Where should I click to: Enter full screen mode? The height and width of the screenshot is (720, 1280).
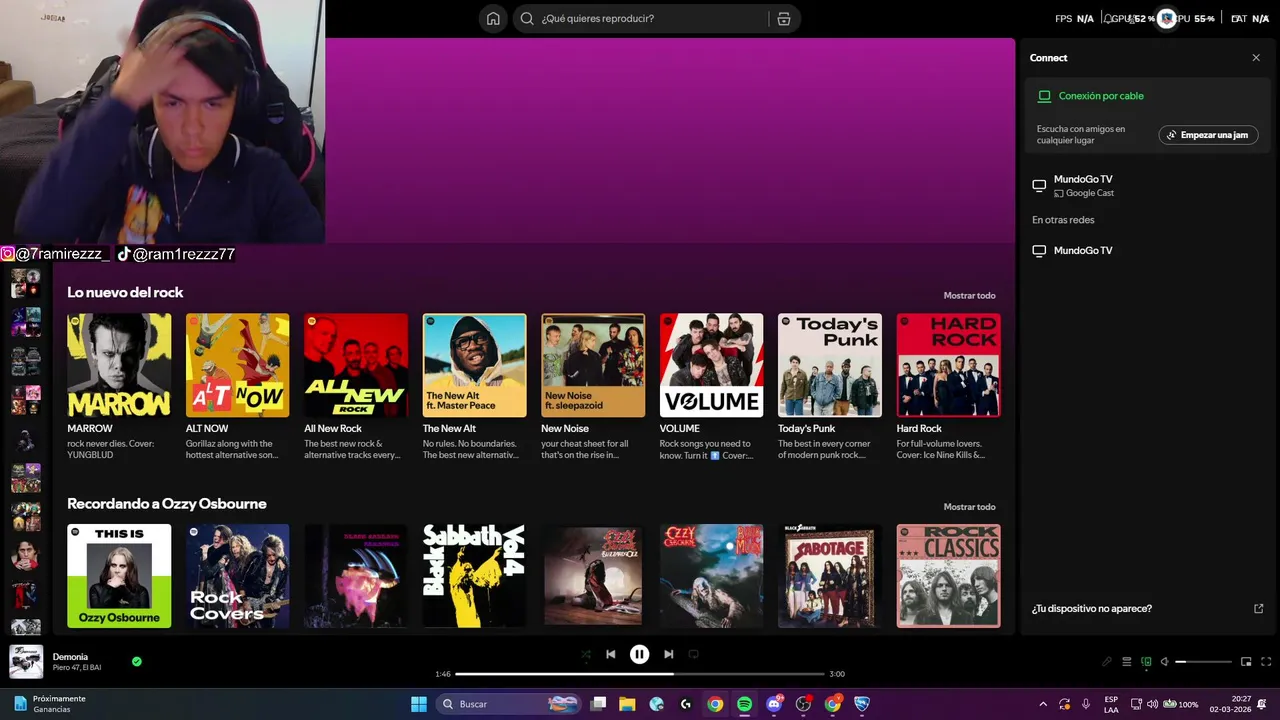click(1266, 661)
